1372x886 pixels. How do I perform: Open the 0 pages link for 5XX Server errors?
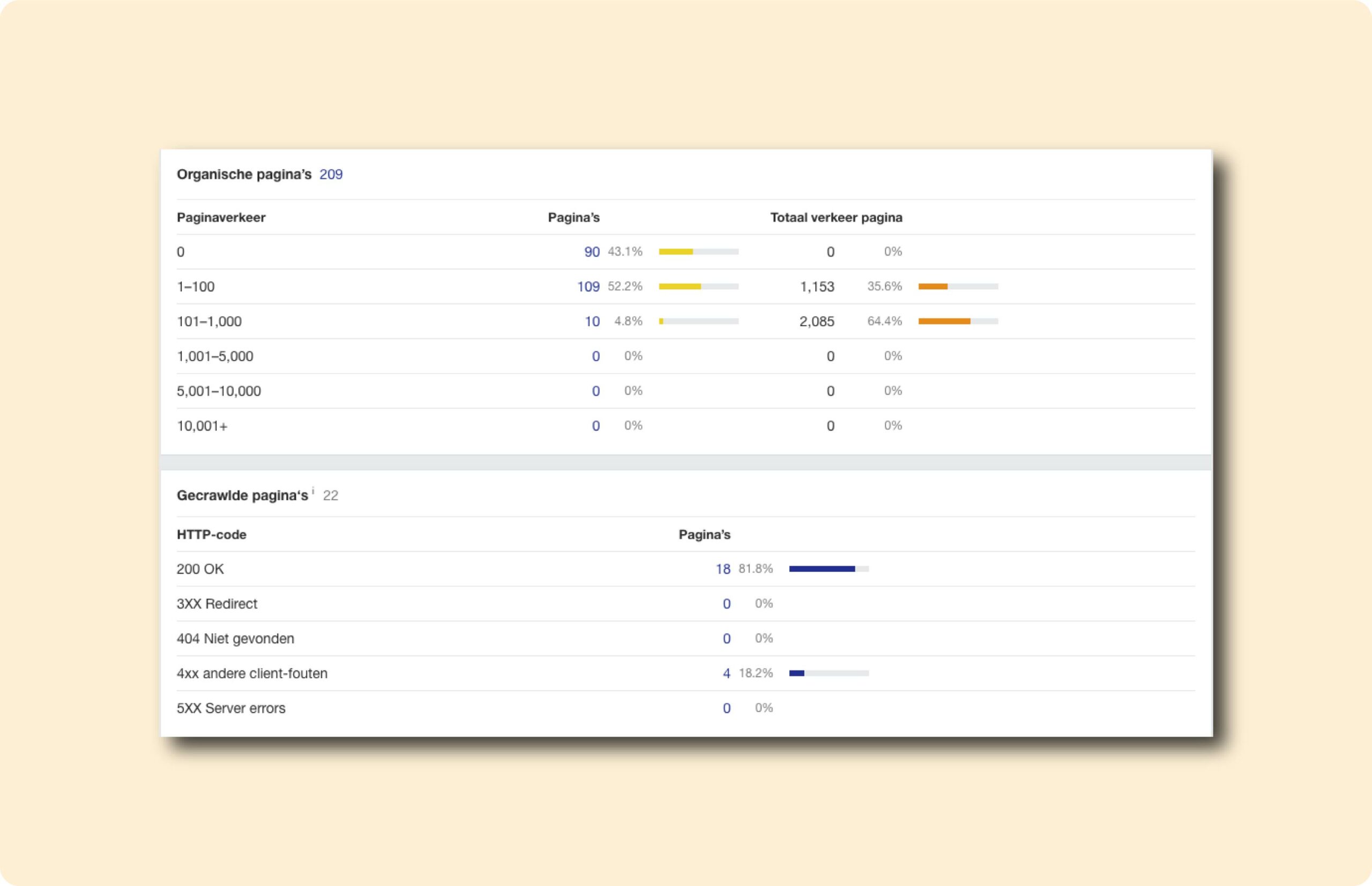(726, 708)
